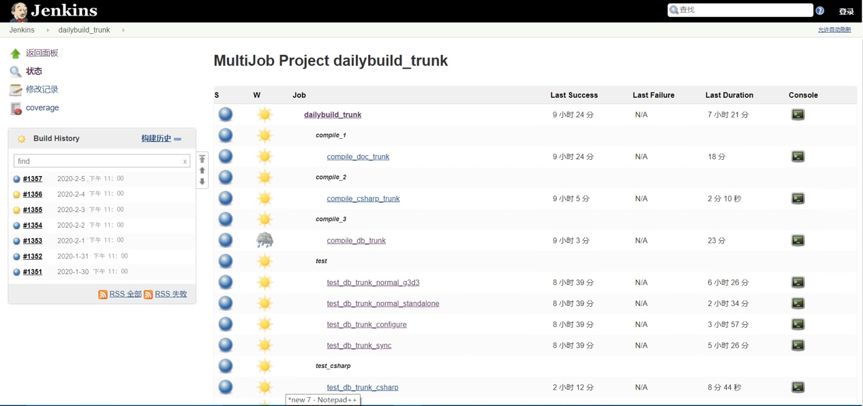Open build #1357 from build history

(x=32, y=179)
